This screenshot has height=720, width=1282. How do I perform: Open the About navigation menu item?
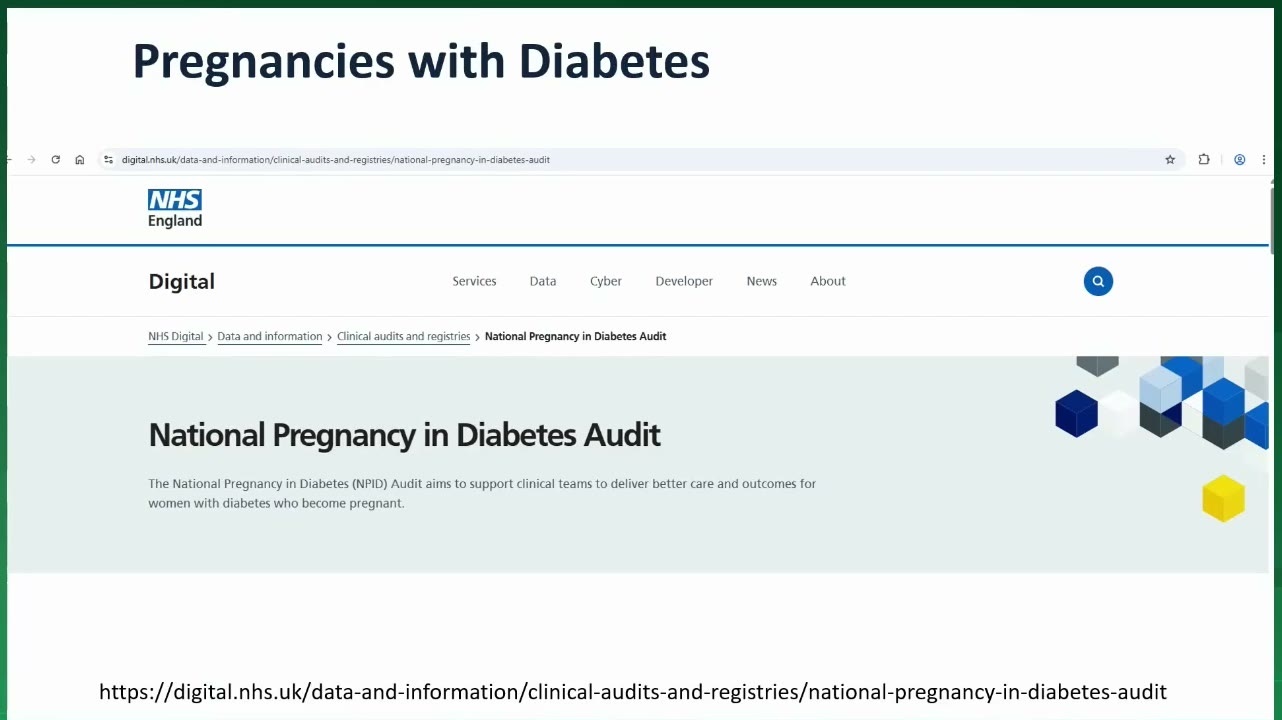click(x=828, y=281)
